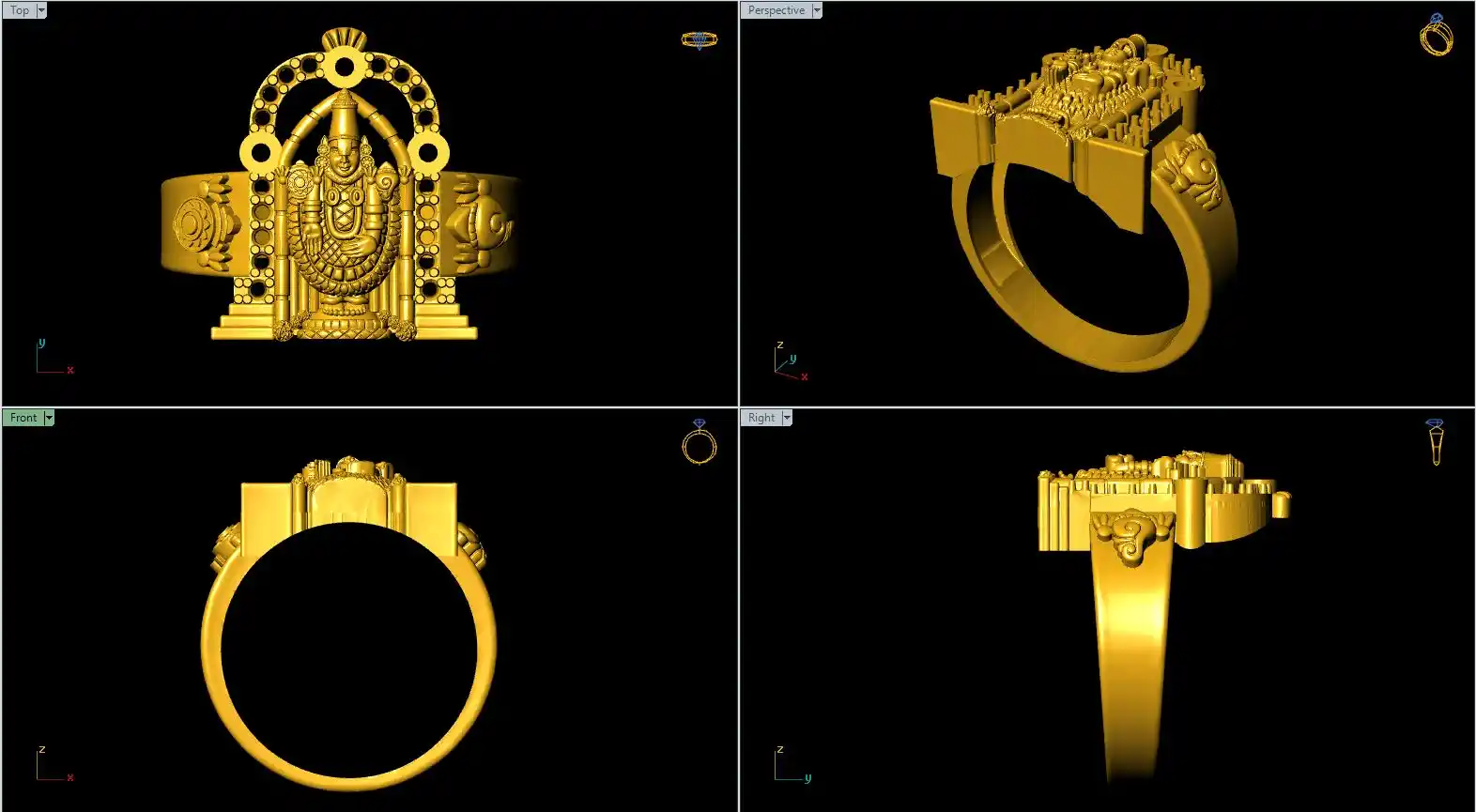This screenshot has width=1476, height=812.
Task: Open the Top viewport dropdown arrow
Action: click(41, 10)
